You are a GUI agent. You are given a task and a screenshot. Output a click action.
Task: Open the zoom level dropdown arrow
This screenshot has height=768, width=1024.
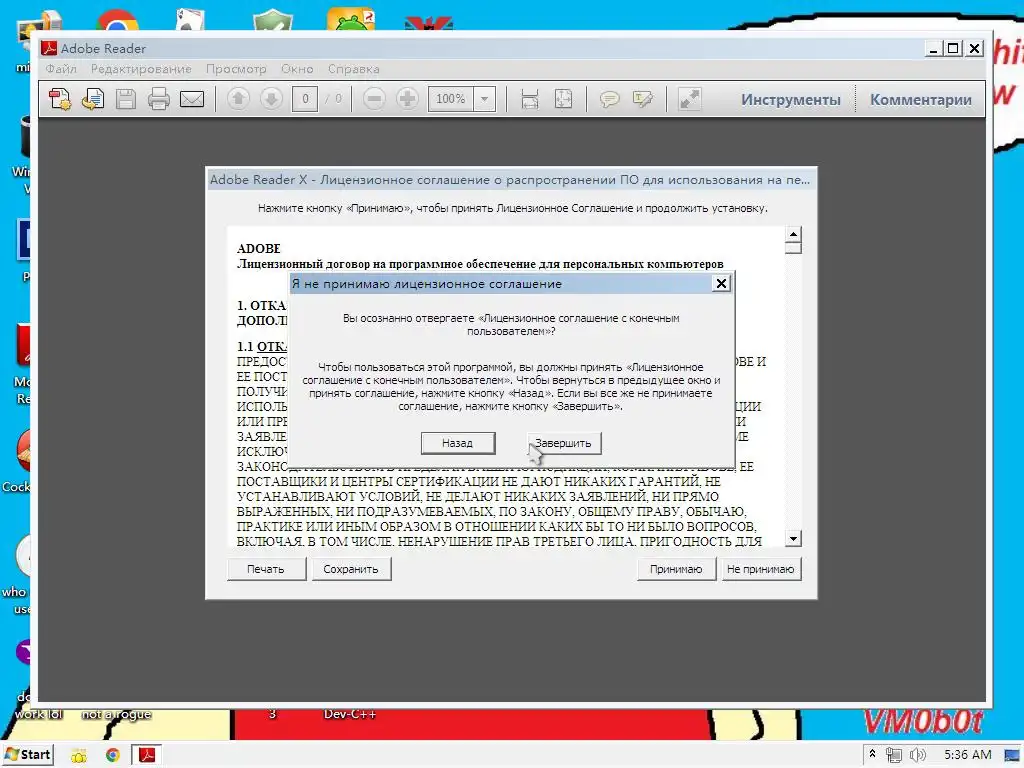click(485, 99)
